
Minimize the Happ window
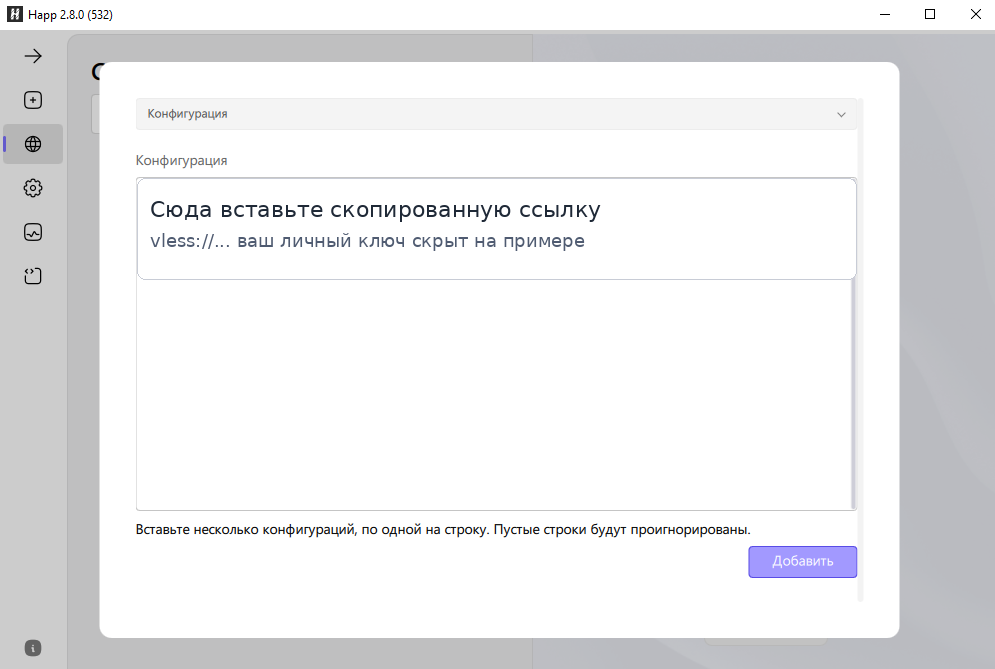point(884,14)
